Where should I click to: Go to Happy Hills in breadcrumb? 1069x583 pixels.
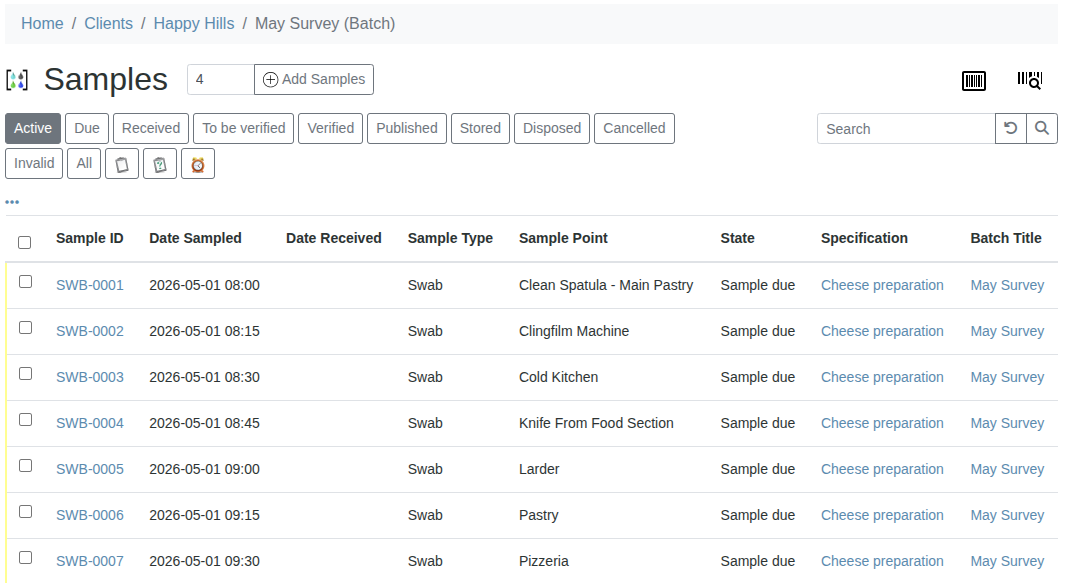(x=194, y=23)
